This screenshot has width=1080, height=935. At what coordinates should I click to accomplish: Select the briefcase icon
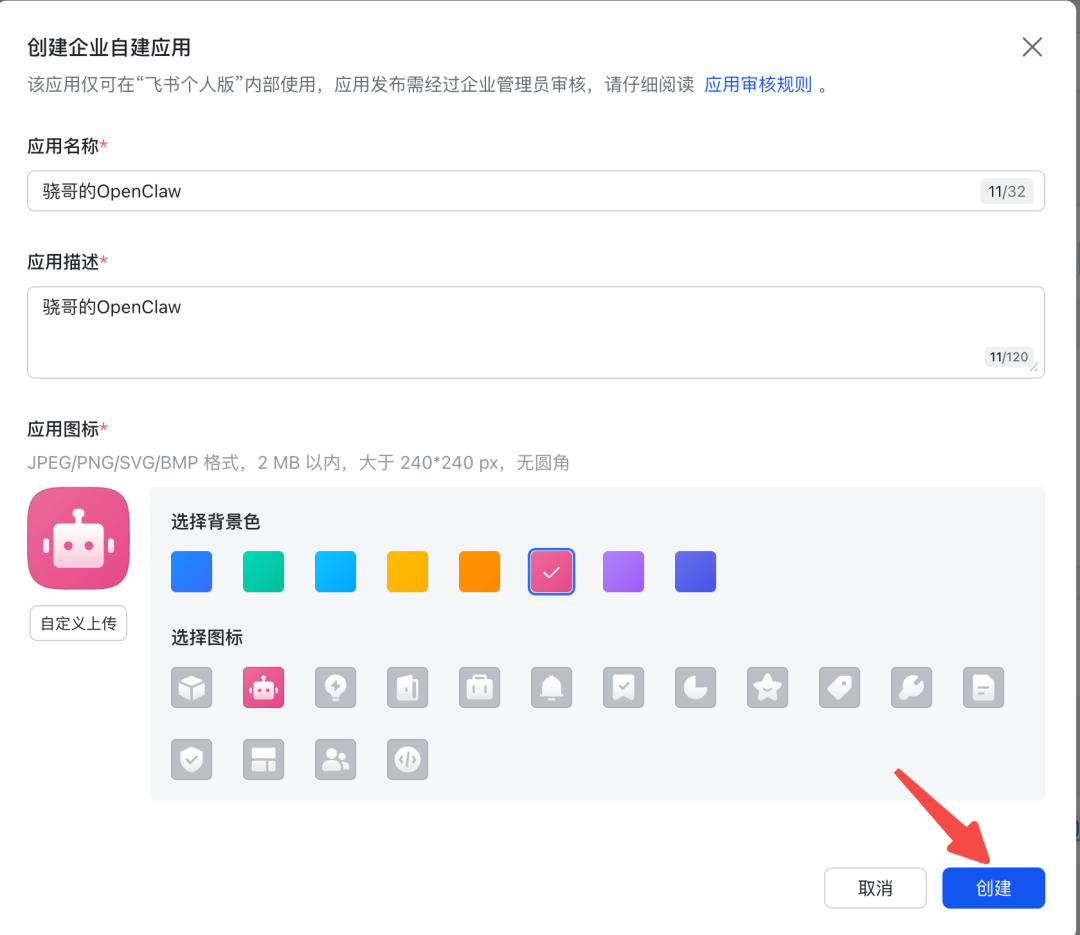click(479, 687)
